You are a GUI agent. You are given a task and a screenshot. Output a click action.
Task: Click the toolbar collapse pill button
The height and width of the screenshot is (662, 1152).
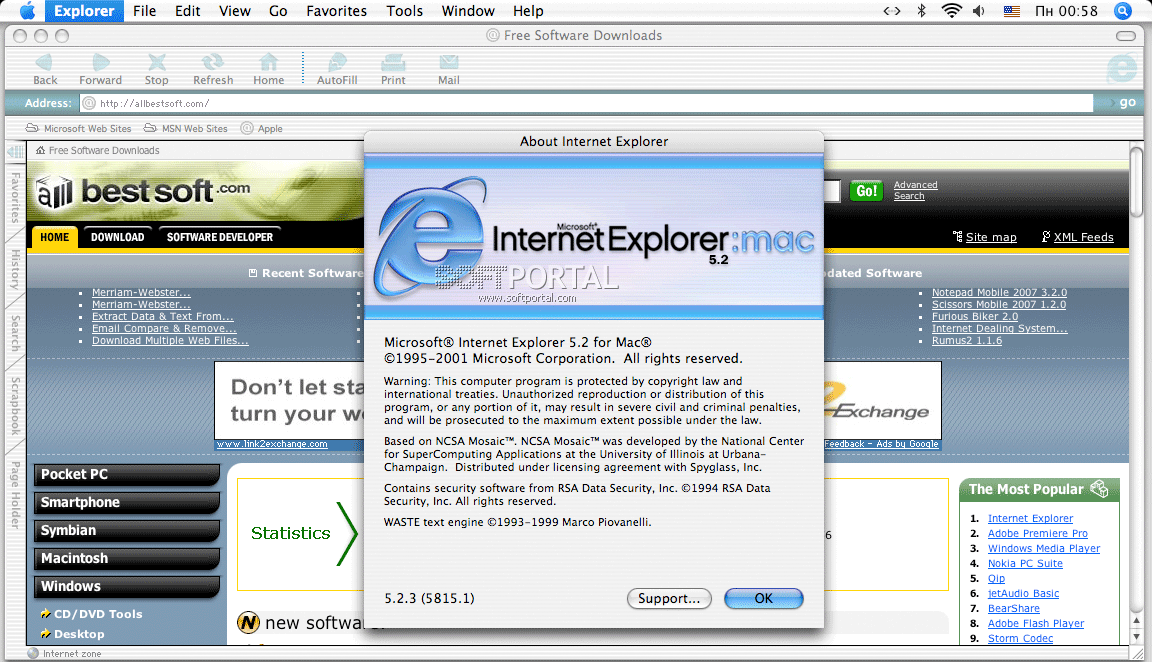point(1126,35)
